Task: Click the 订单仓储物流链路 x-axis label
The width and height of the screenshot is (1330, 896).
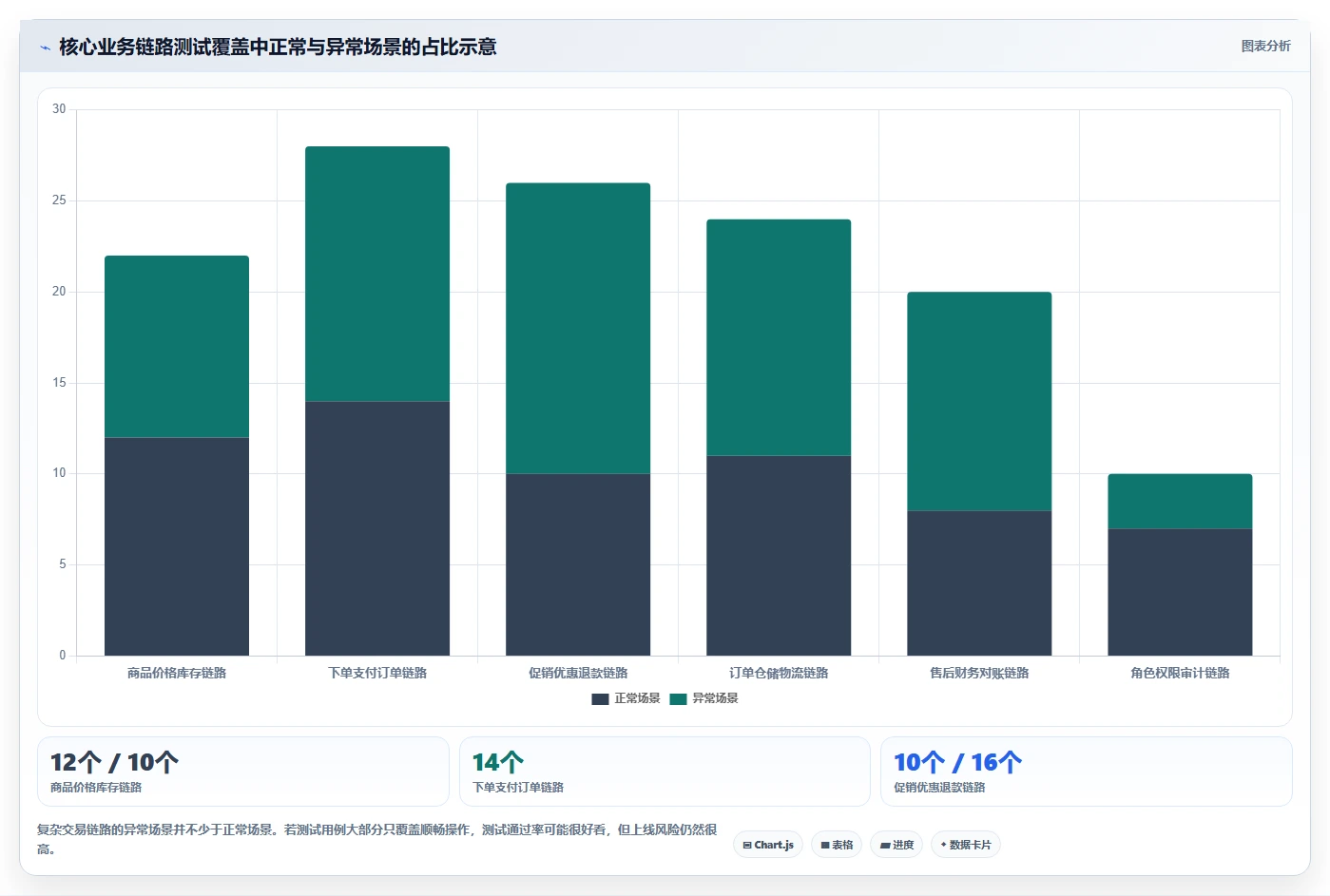Action: (779, 673)
